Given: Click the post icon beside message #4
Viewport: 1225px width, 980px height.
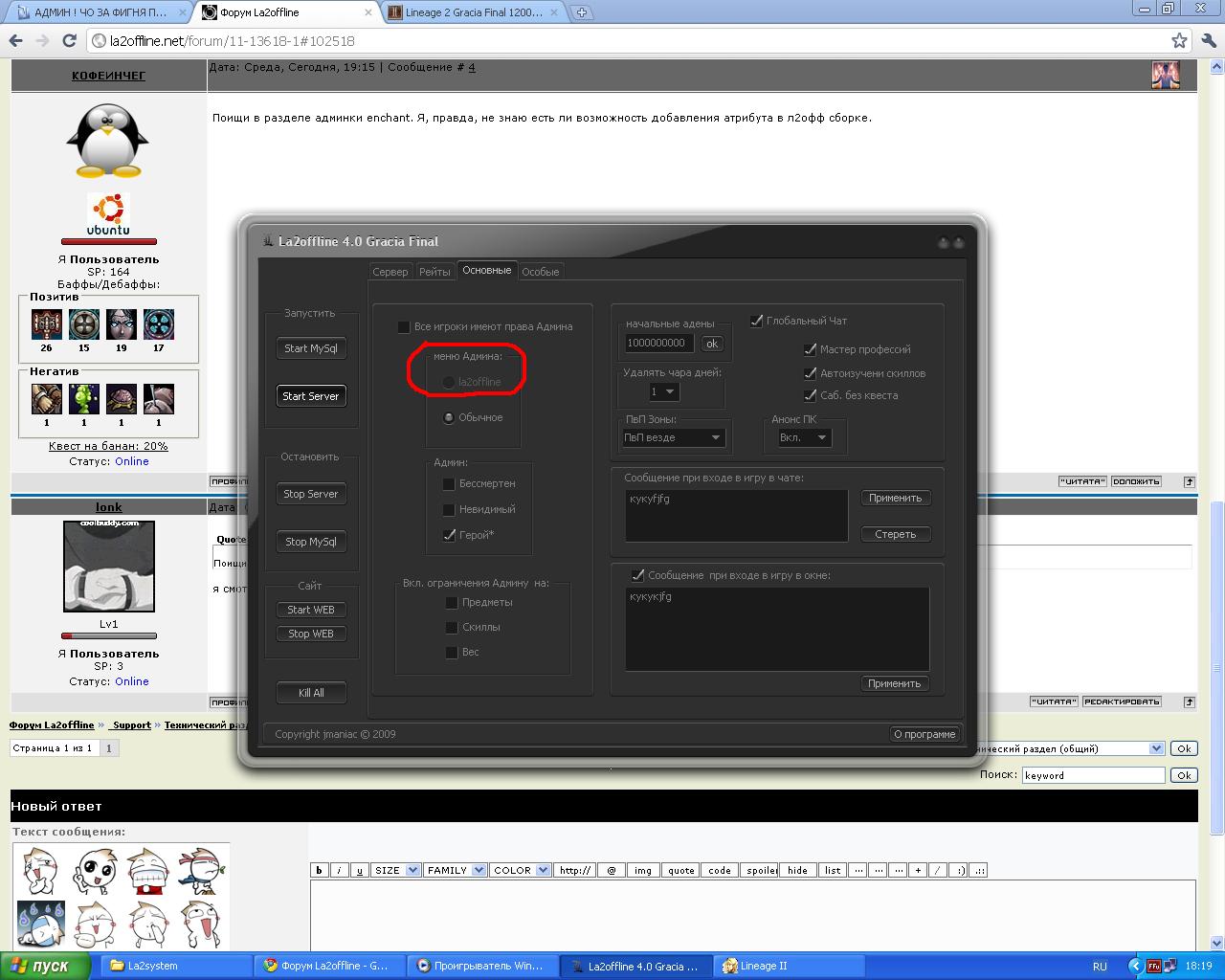Looking at the screenshot, I should [x=1165, y=75].
